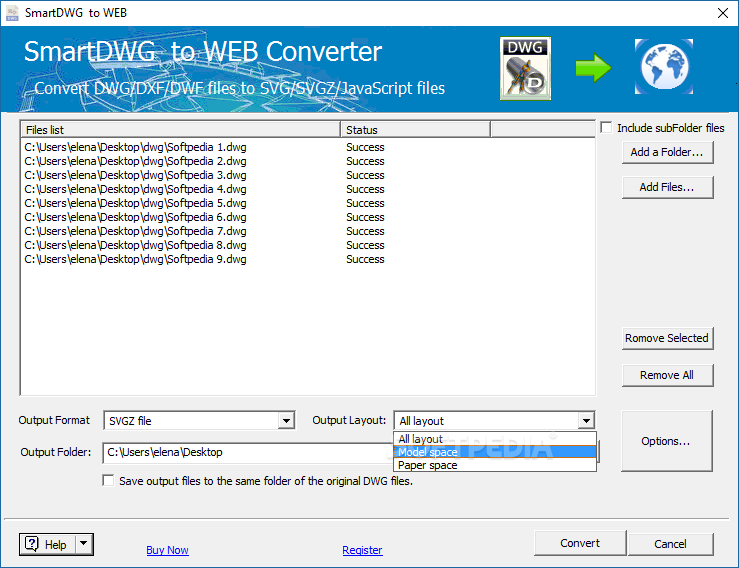Viewport: 739px width, 568px height.
Task: Select Softpedia 5.dwg in files list
Action: tap(135, 203)
